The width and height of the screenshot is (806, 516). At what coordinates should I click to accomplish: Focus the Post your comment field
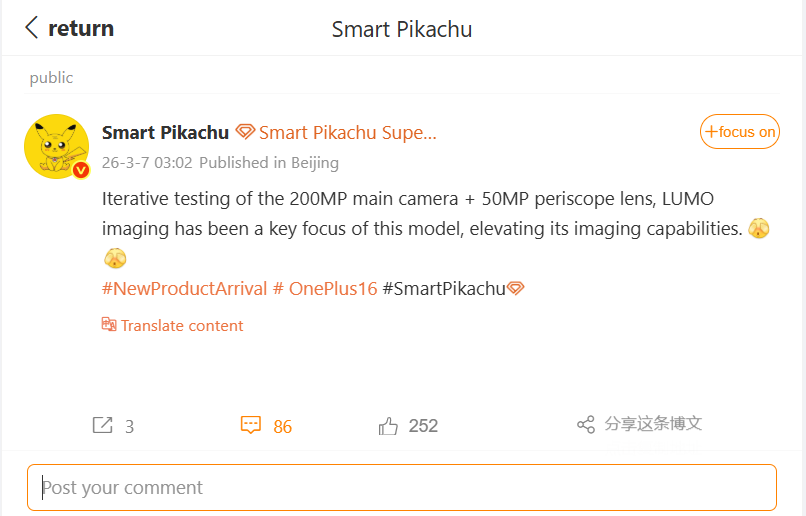pyautogui.click(x=402, y=488)
